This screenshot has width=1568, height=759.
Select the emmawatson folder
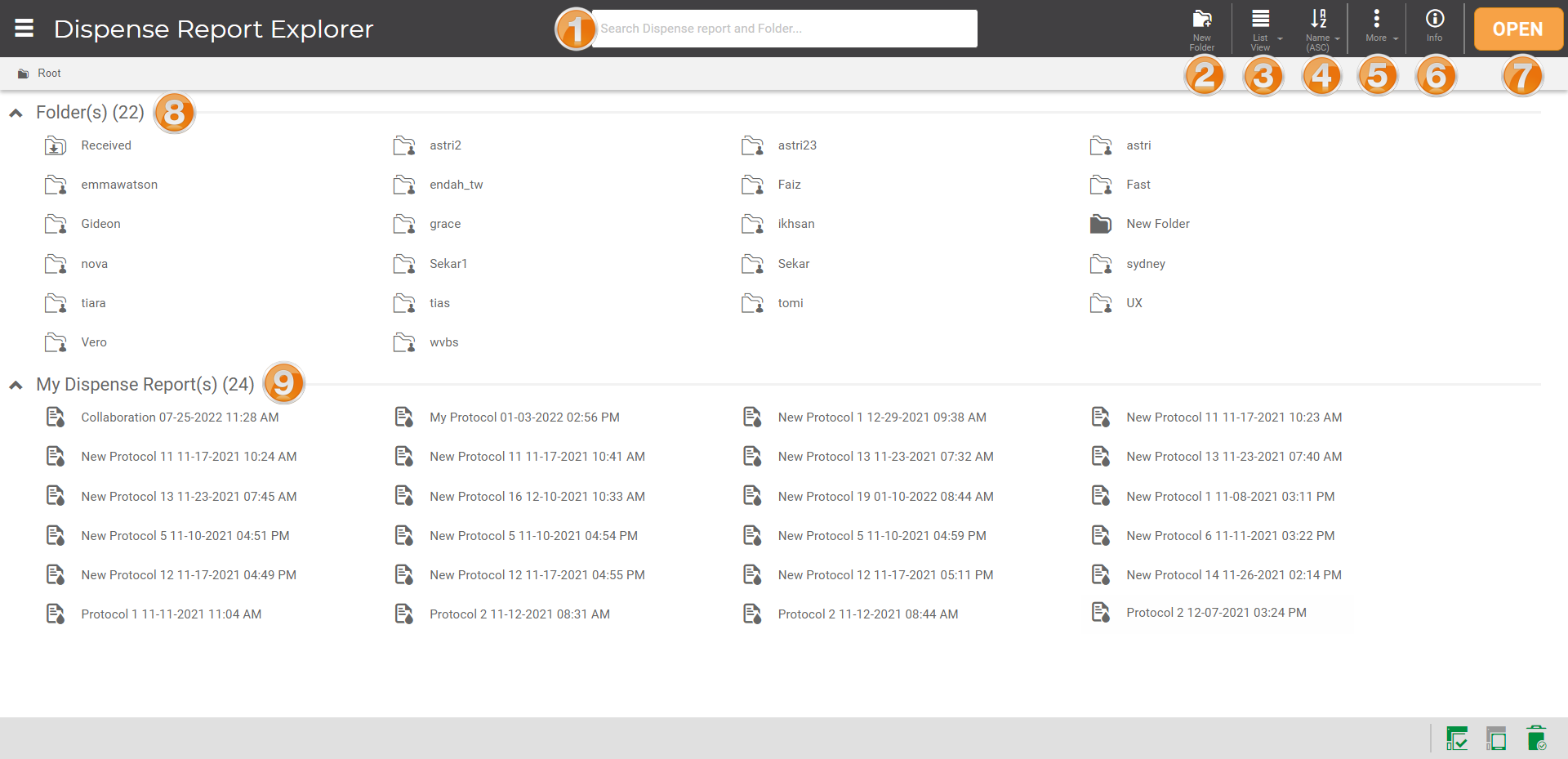point(119,185)
